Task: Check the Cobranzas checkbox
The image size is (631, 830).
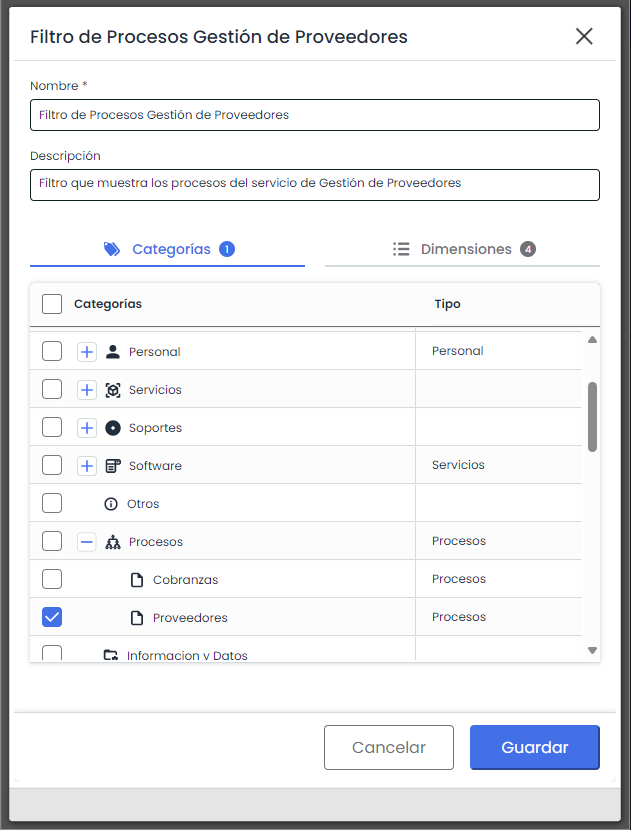Action: point(52,580)
